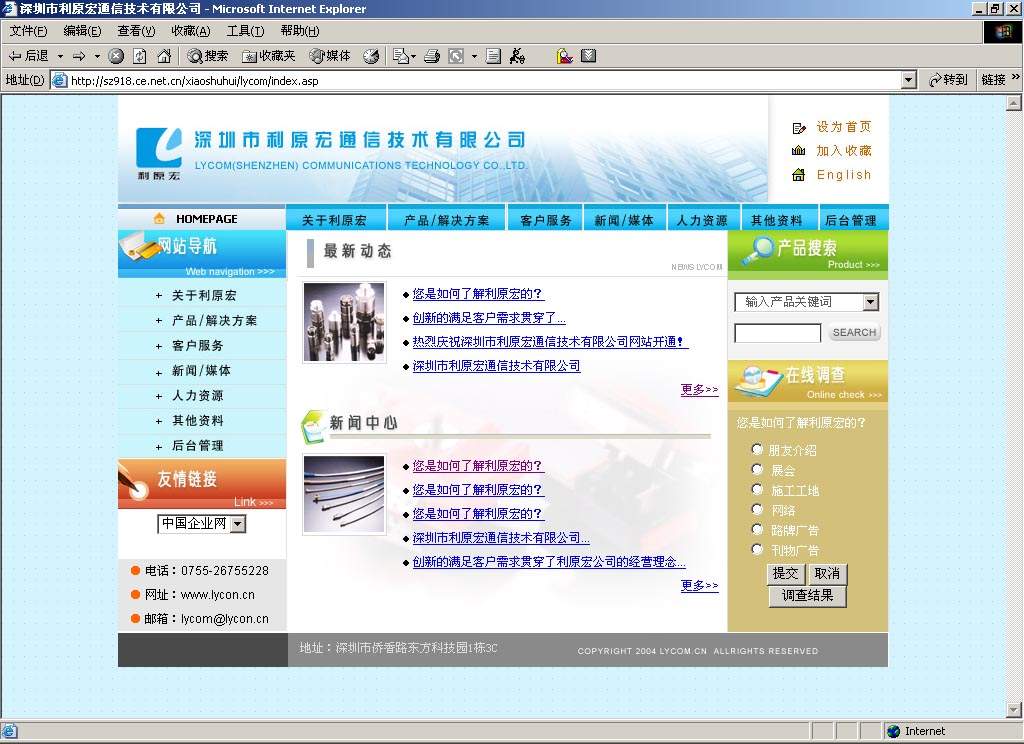The width and height of the screenshot is (1024, 744).
Task: Click the 提交 submit button
Action: 786,574
